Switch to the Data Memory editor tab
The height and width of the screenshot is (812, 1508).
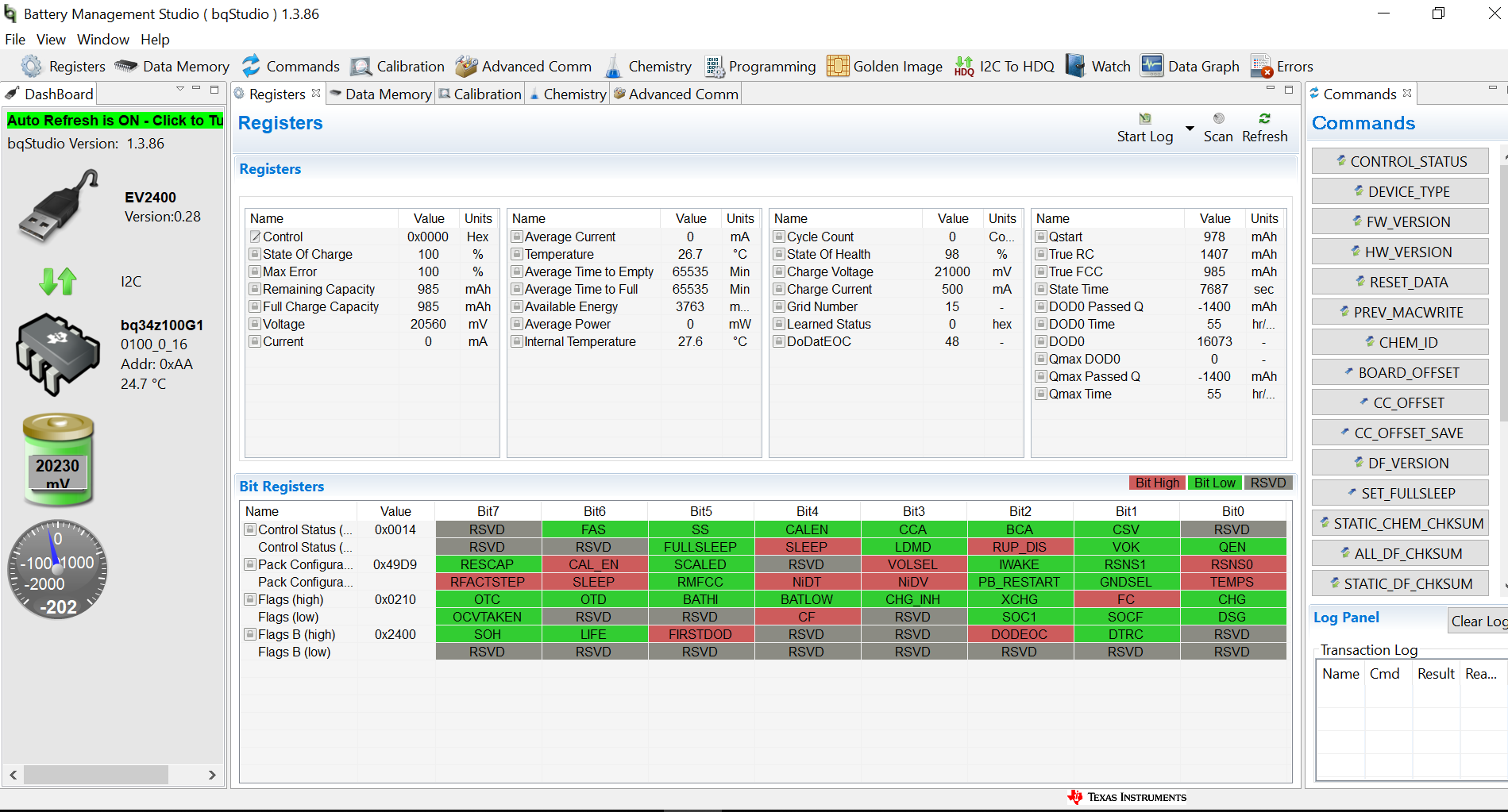[x=380, y=94]
